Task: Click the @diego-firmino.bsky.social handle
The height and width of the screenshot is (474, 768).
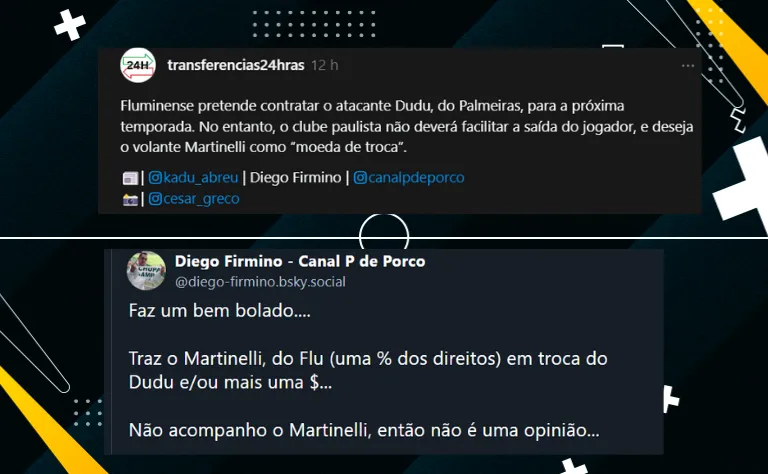Action: (x=260, y=282)
